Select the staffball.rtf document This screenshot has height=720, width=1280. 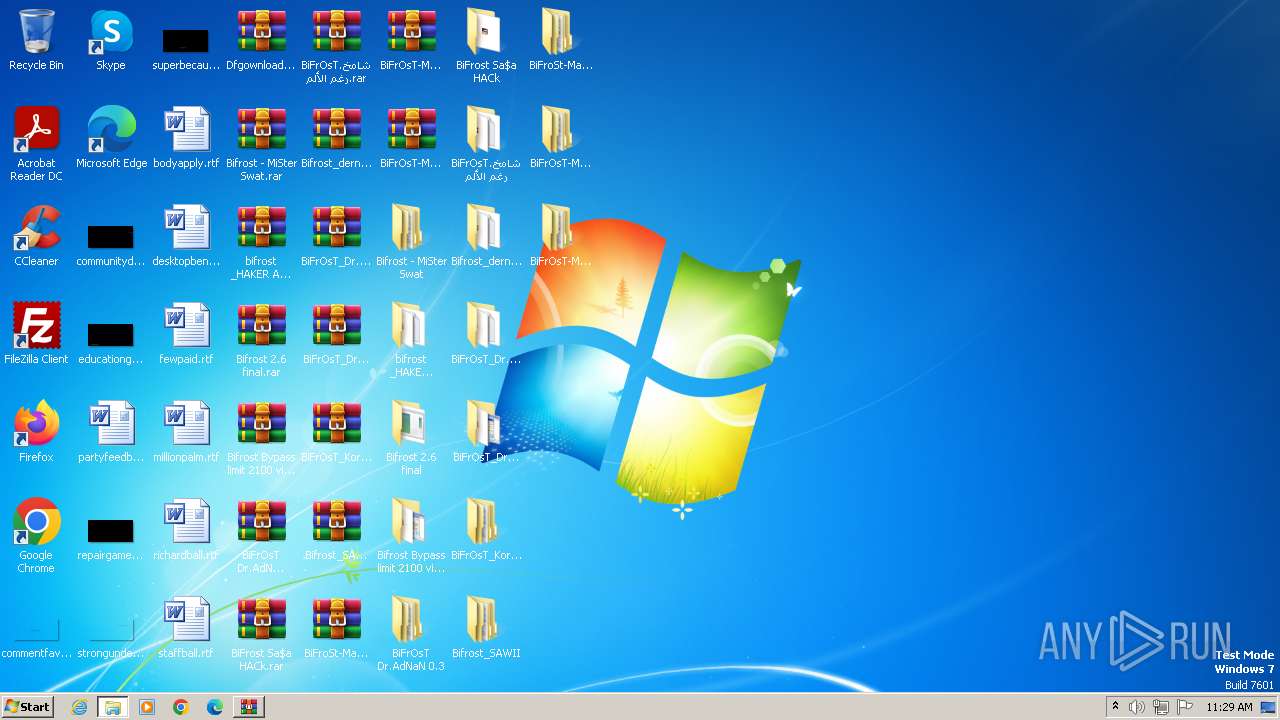[x=186, y=628]
